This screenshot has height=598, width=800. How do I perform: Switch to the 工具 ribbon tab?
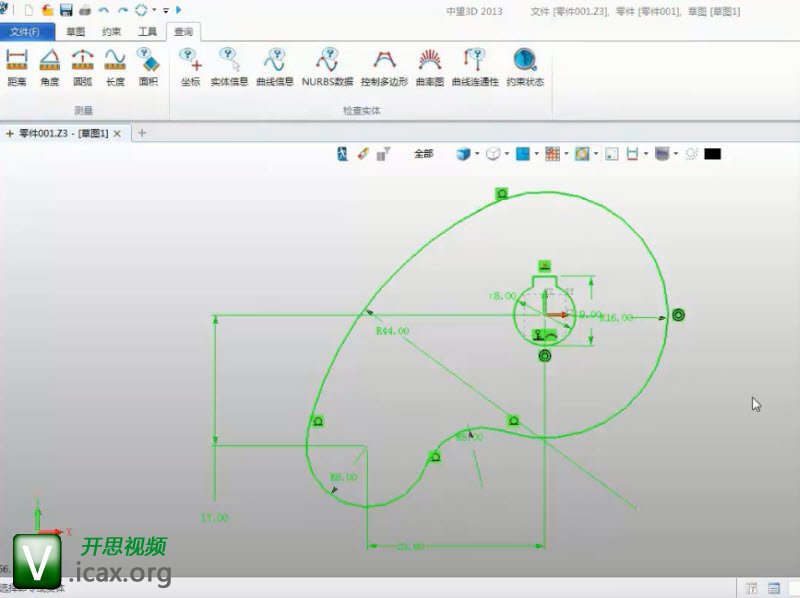(x=147, y=32)
